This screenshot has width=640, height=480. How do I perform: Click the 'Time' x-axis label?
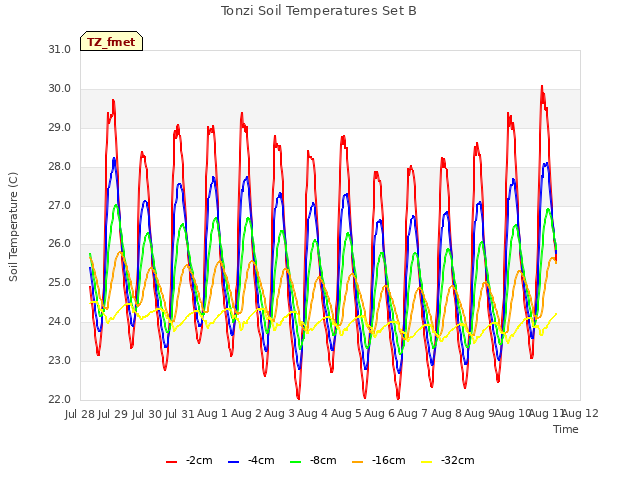tap(566, 429)
